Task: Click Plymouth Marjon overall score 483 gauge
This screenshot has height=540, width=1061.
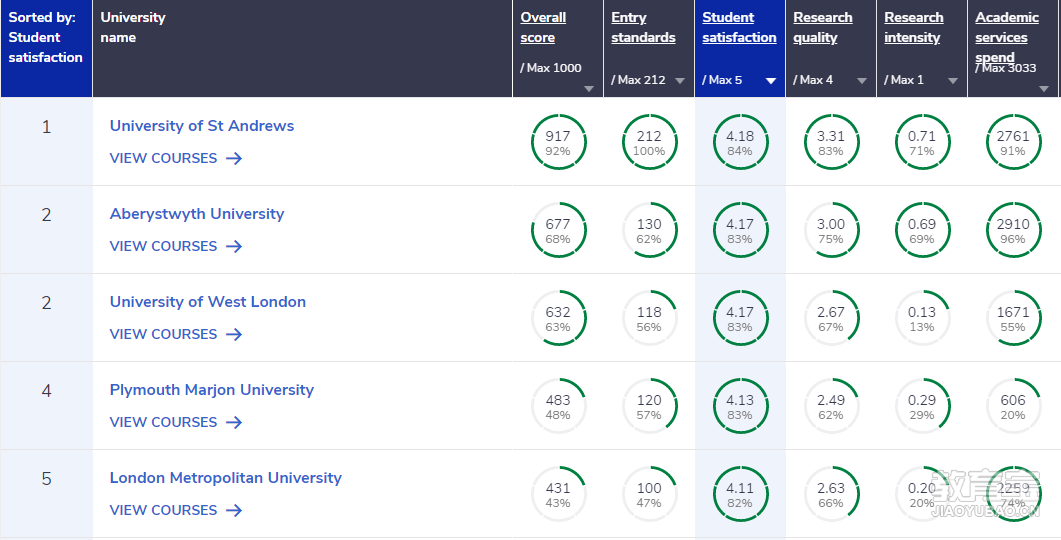Action: pos(558,406)
